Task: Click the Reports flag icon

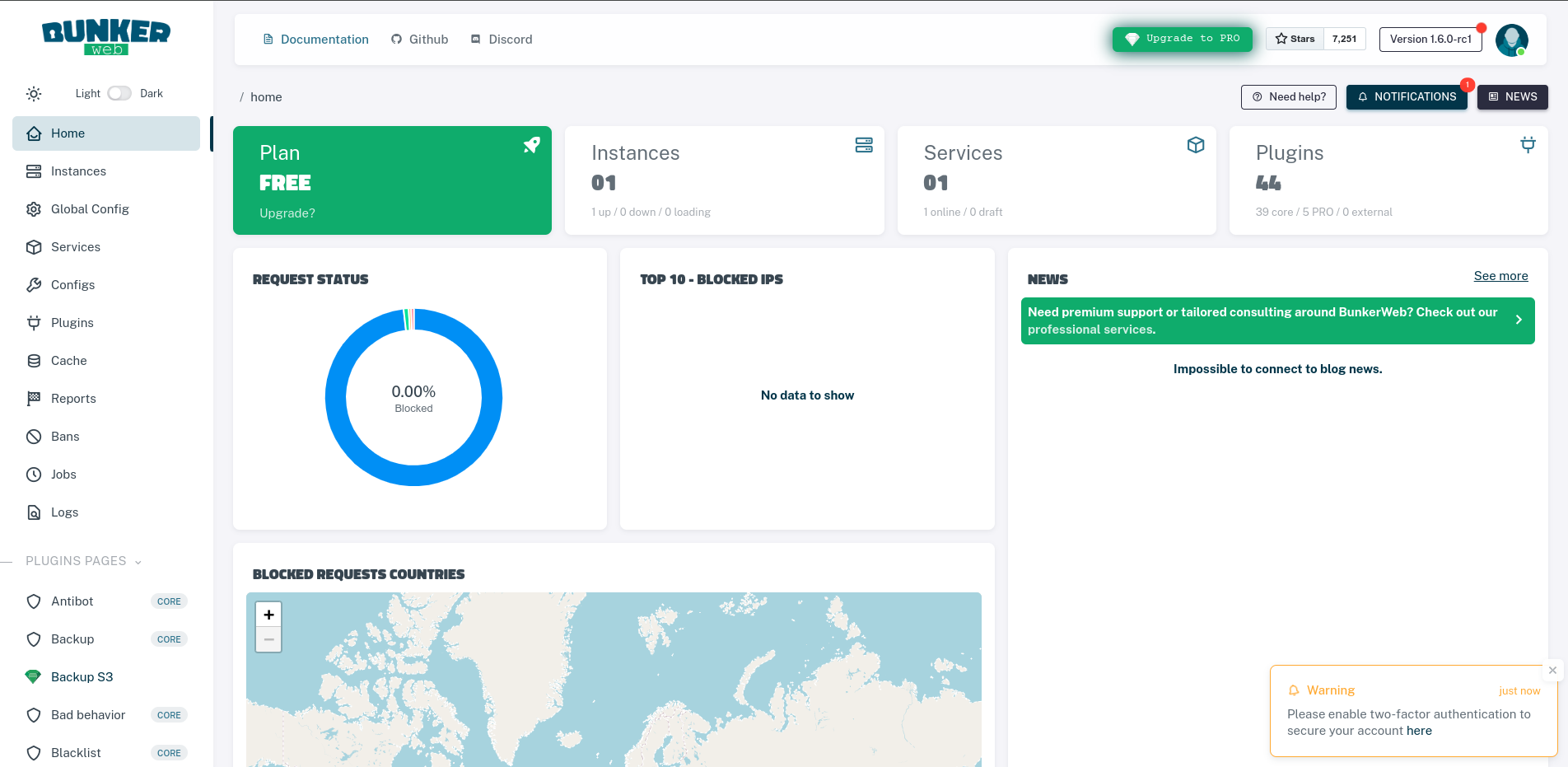Action: [x=34, y=398]
